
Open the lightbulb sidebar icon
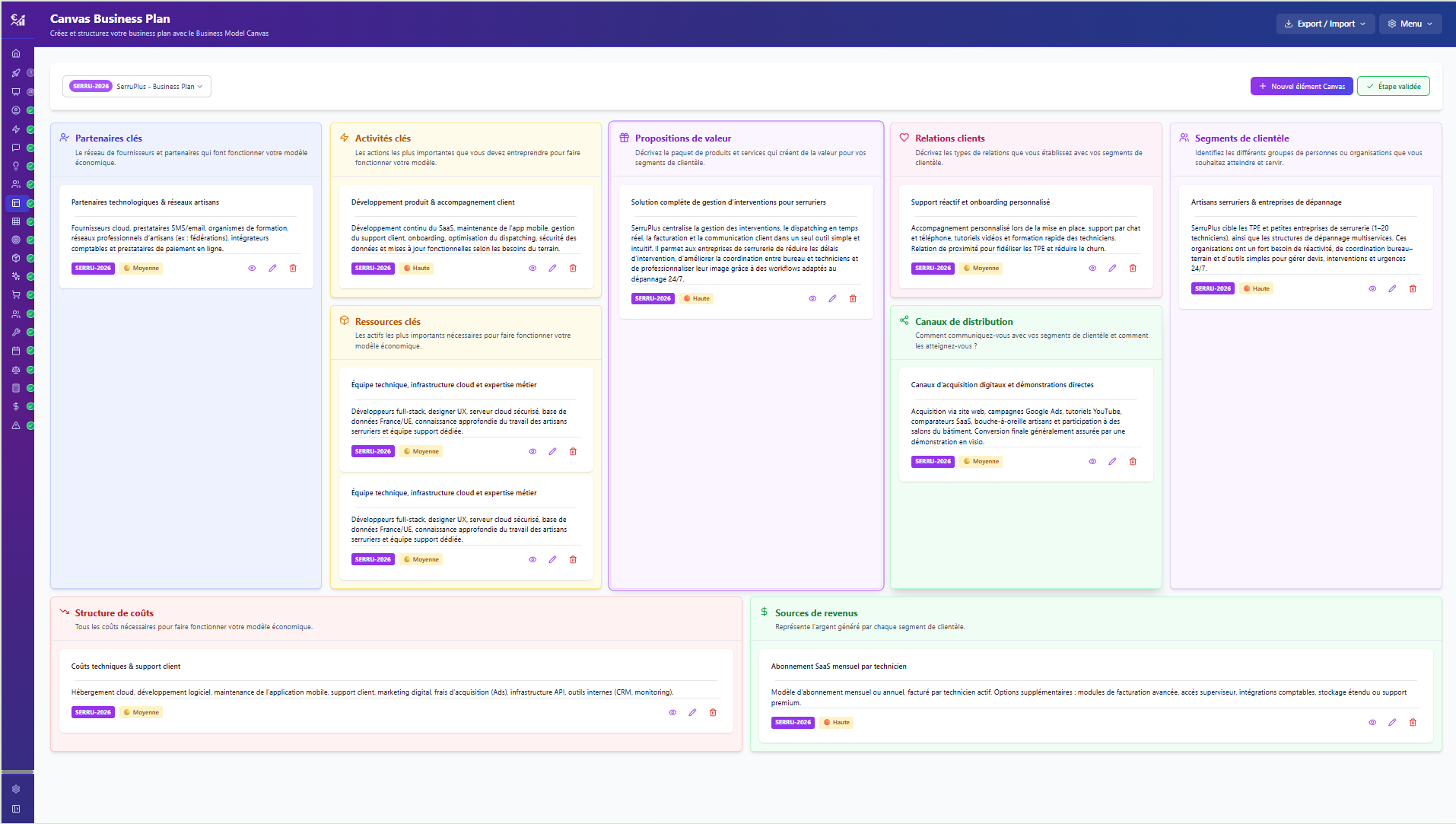tap(16, 166)
